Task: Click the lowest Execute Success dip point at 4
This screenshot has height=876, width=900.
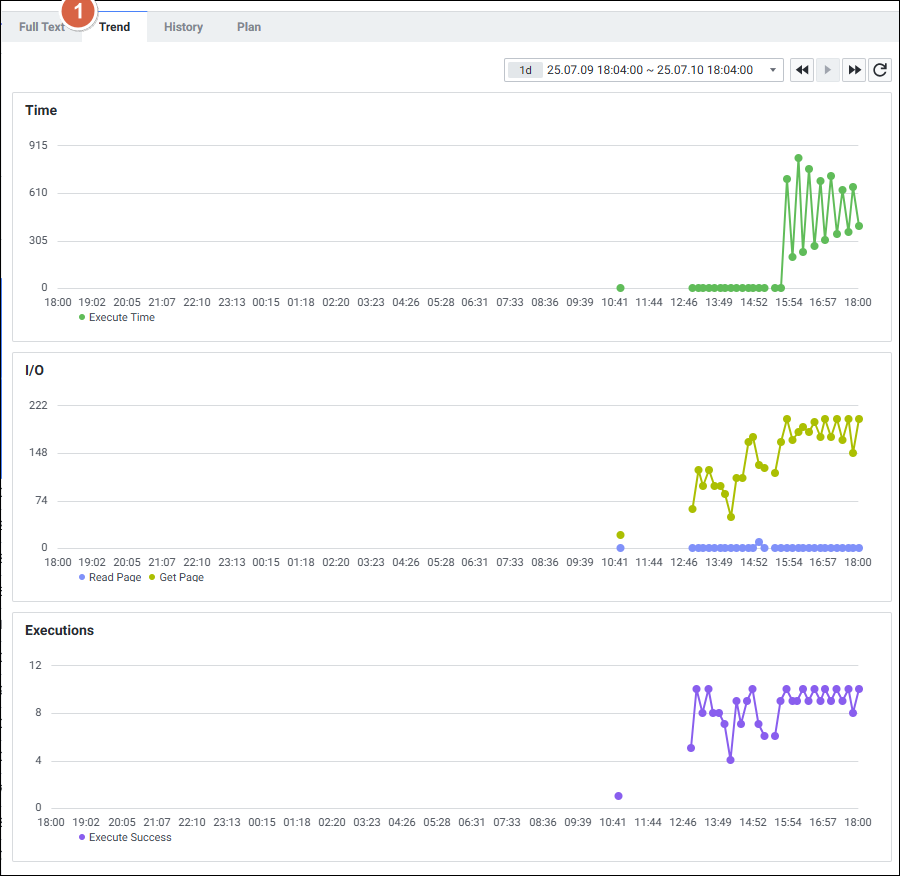Action: [730, 760]
